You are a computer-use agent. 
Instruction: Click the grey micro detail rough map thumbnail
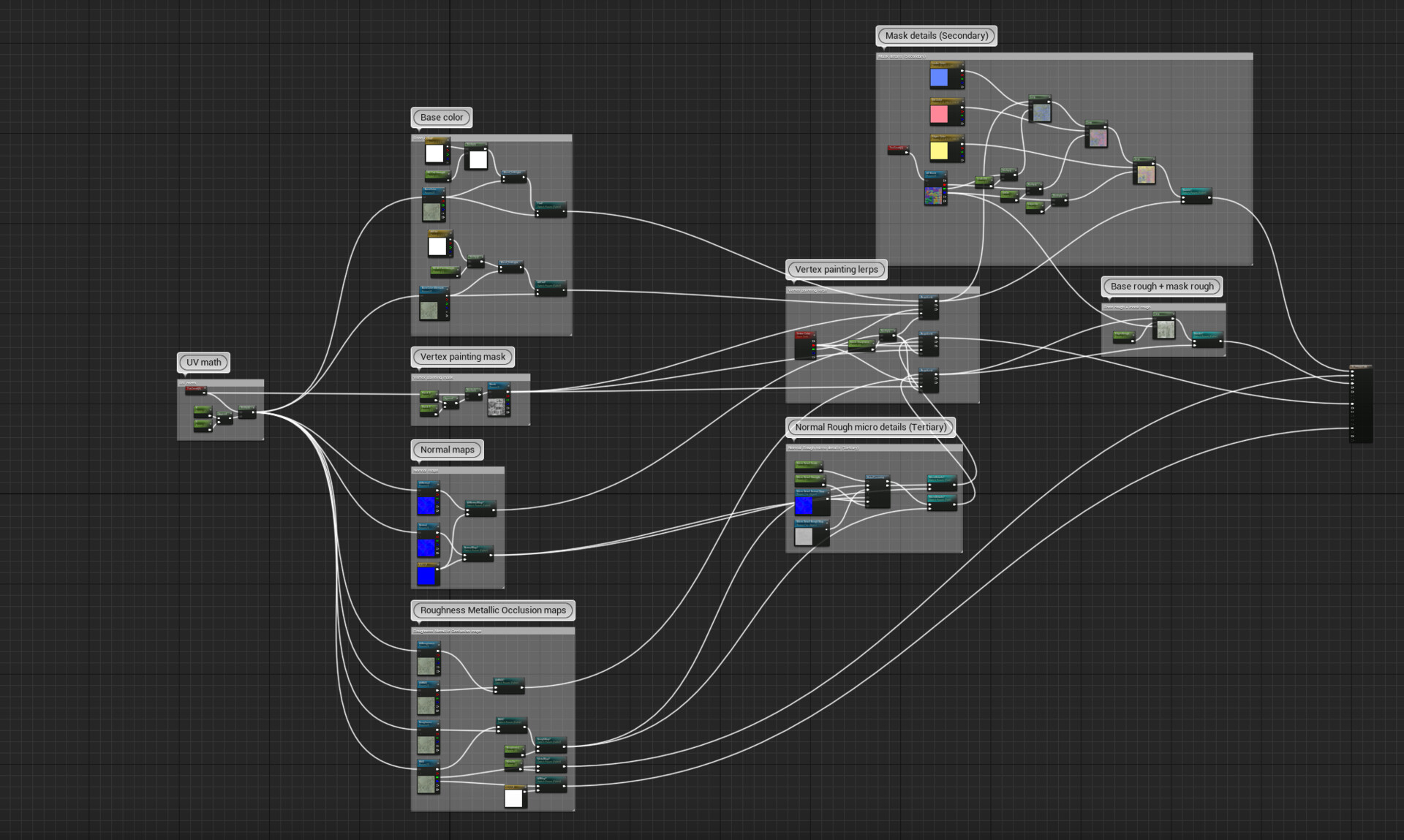[804, 537]
